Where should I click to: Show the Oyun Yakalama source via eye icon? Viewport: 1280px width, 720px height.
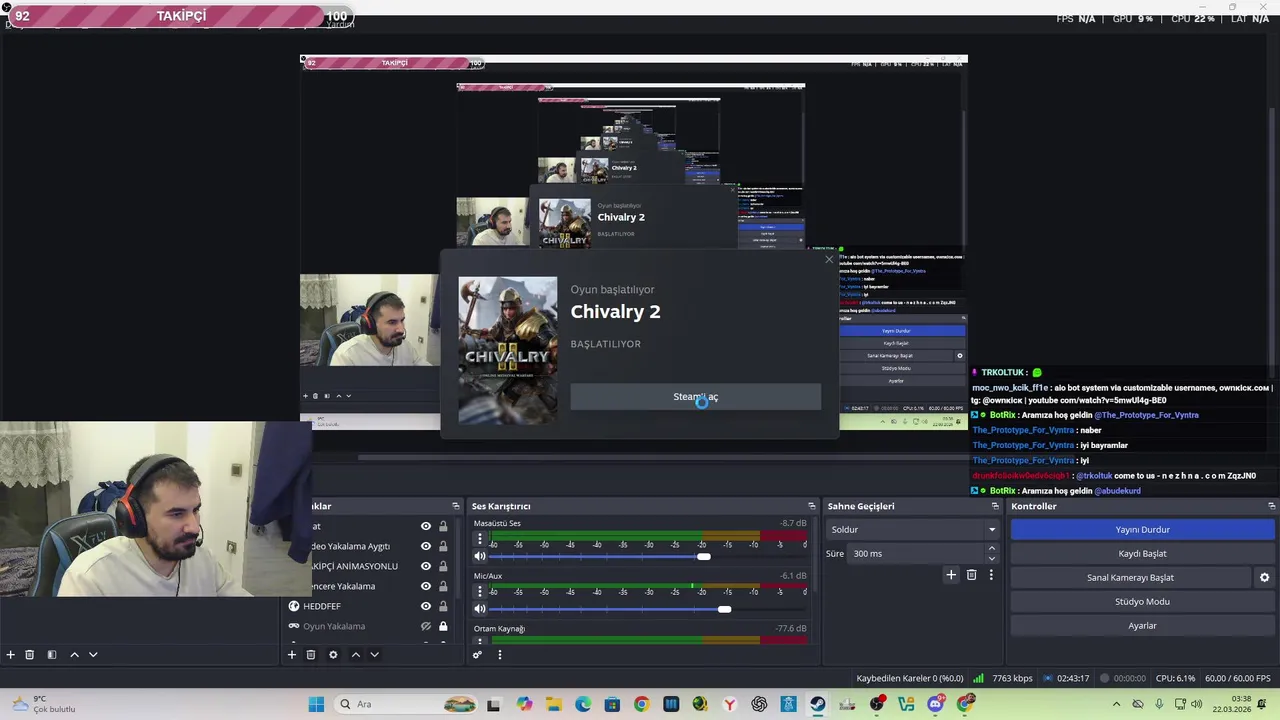426,626
